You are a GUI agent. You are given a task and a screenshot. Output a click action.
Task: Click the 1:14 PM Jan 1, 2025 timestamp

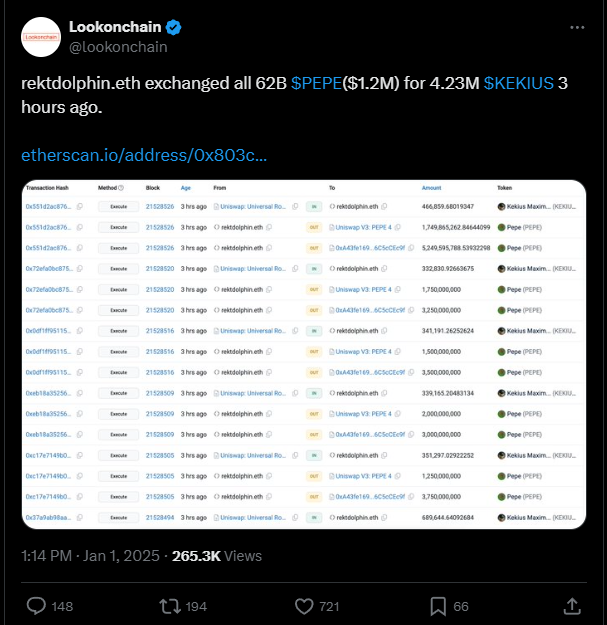coord(90,556)
